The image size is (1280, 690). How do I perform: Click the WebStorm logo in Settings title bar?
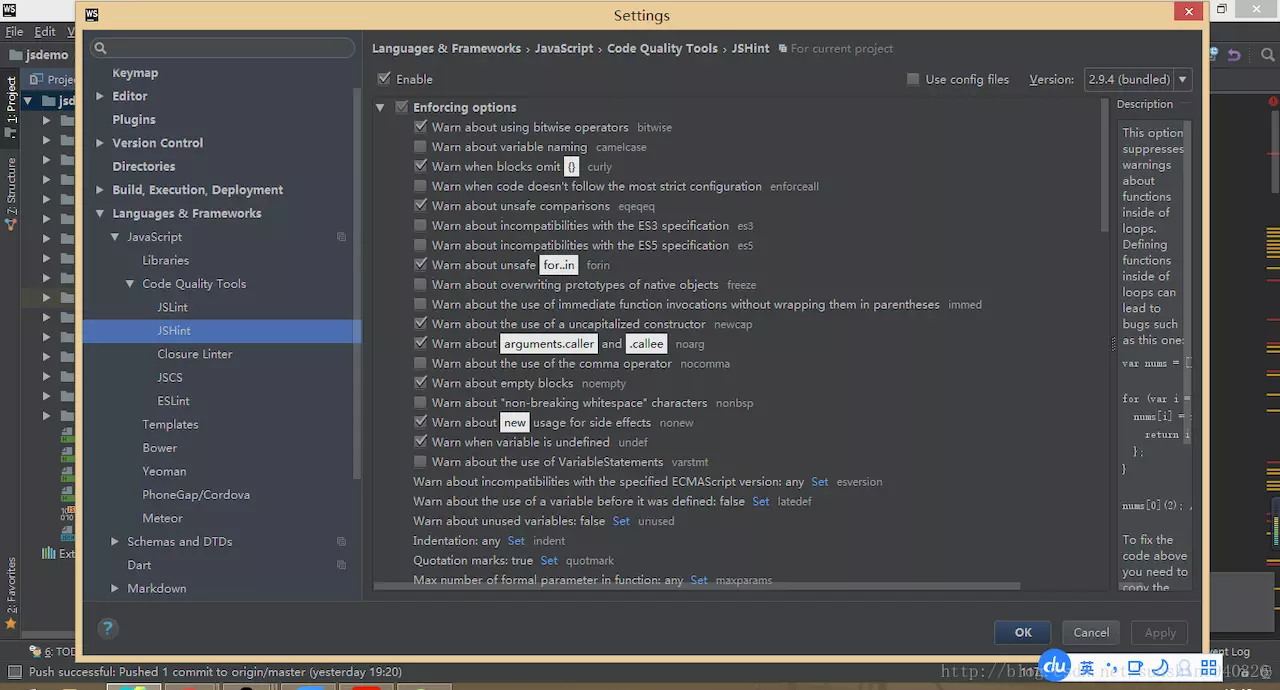tap(92, 15)
